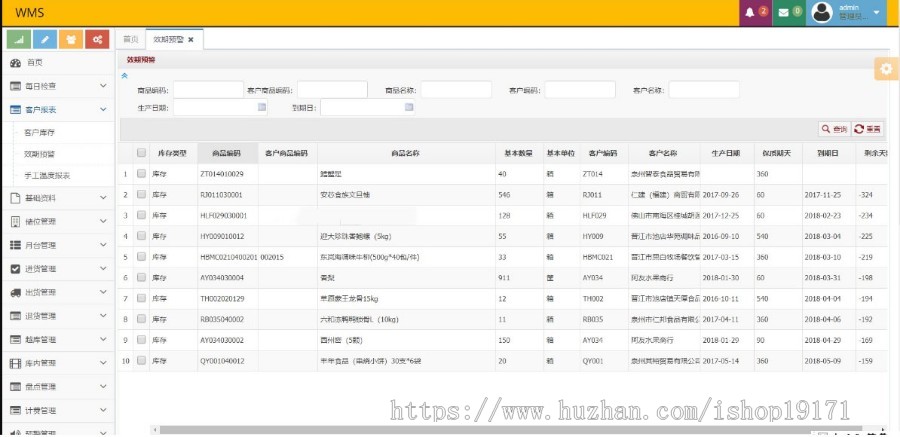This screenshot has width=900, height=437.
Task: Open the messages envelope icon
Action: (x=783, y=13)
